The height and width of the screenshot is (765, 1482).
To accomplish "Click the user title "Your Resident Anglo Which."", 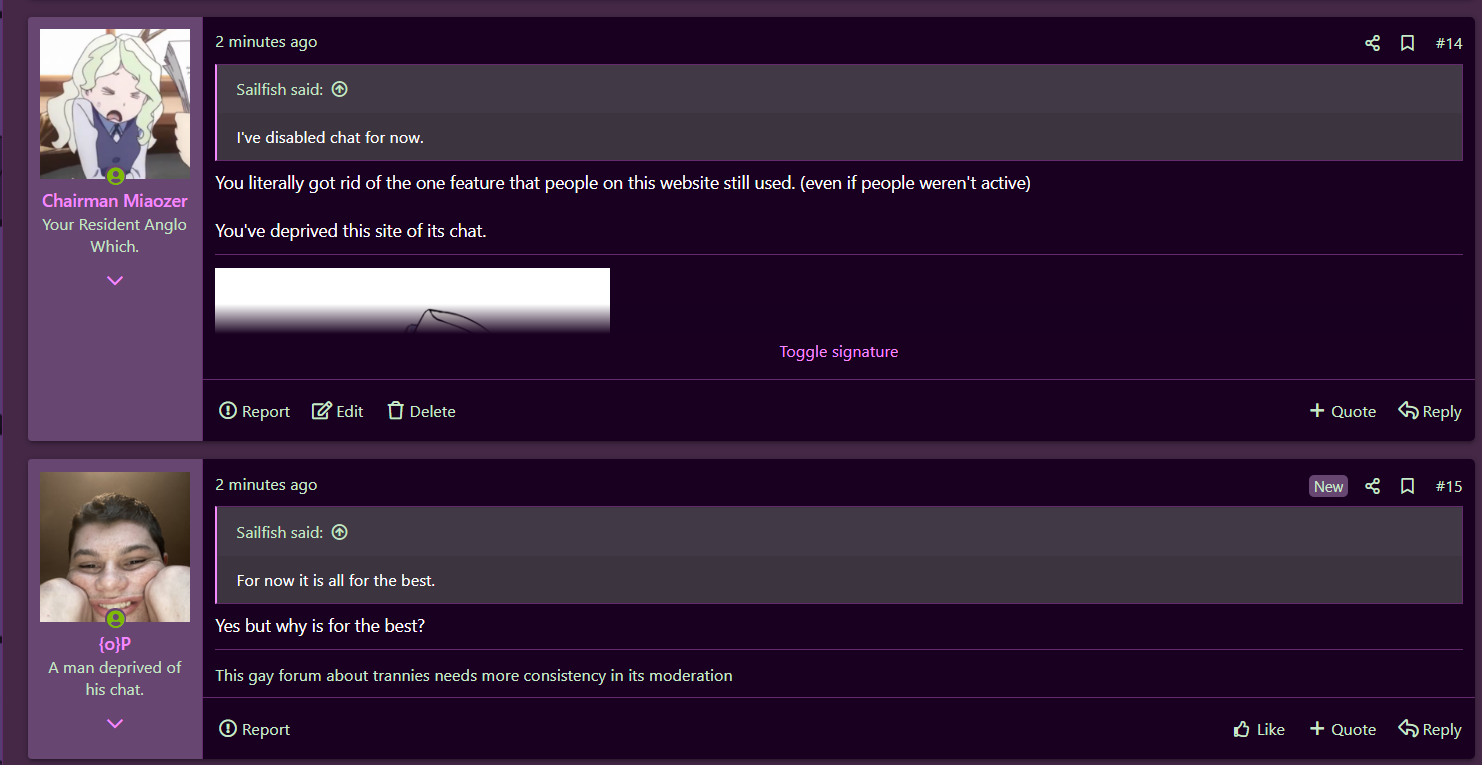I will (115, 236).
